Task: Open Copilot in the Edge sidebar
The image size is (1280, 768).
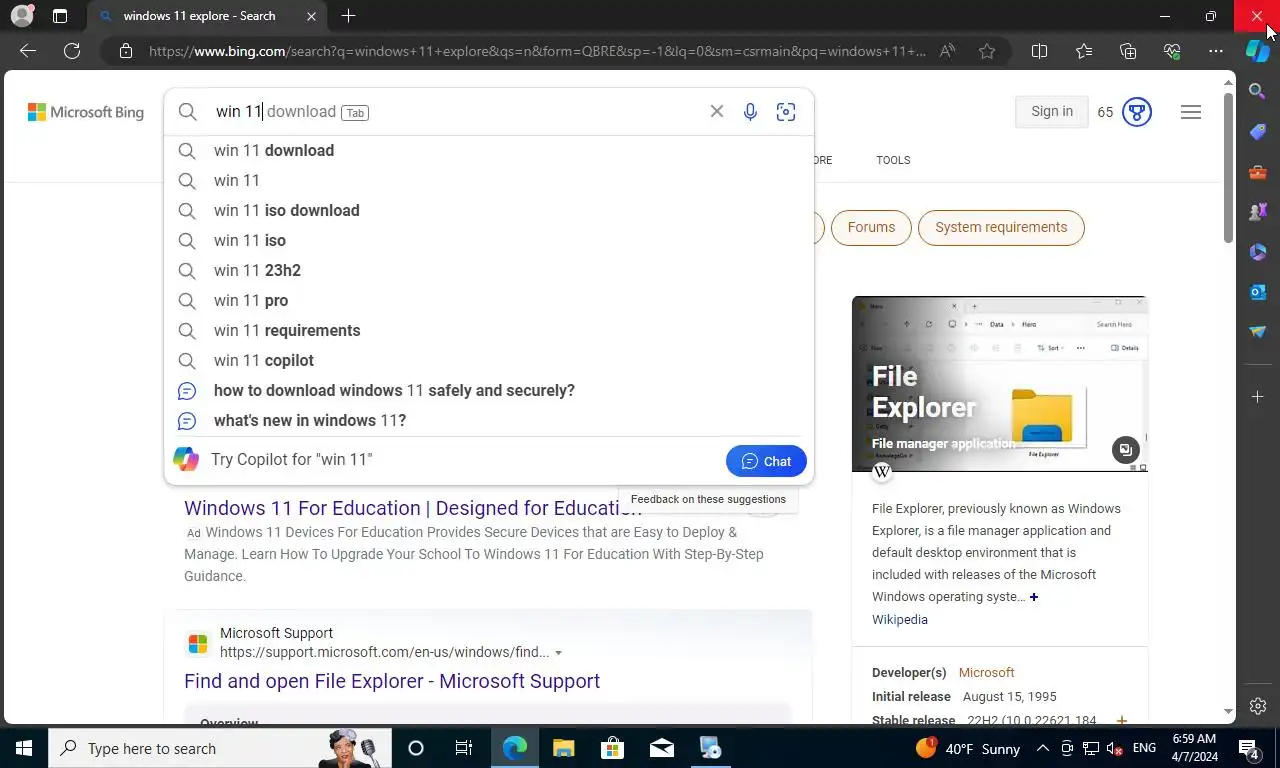Action: 1257,51
